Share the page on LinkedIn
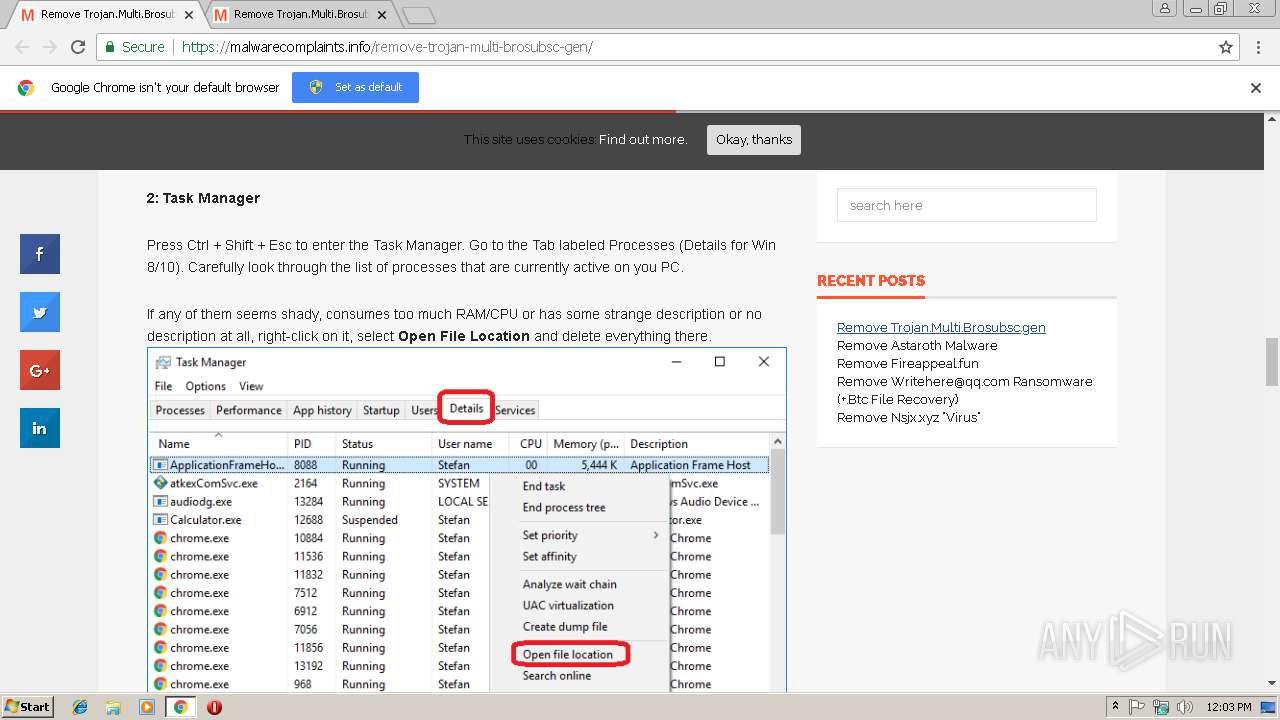Image resolution: width=1280 pixels, height=720 pixels. (x=40, y=428)
